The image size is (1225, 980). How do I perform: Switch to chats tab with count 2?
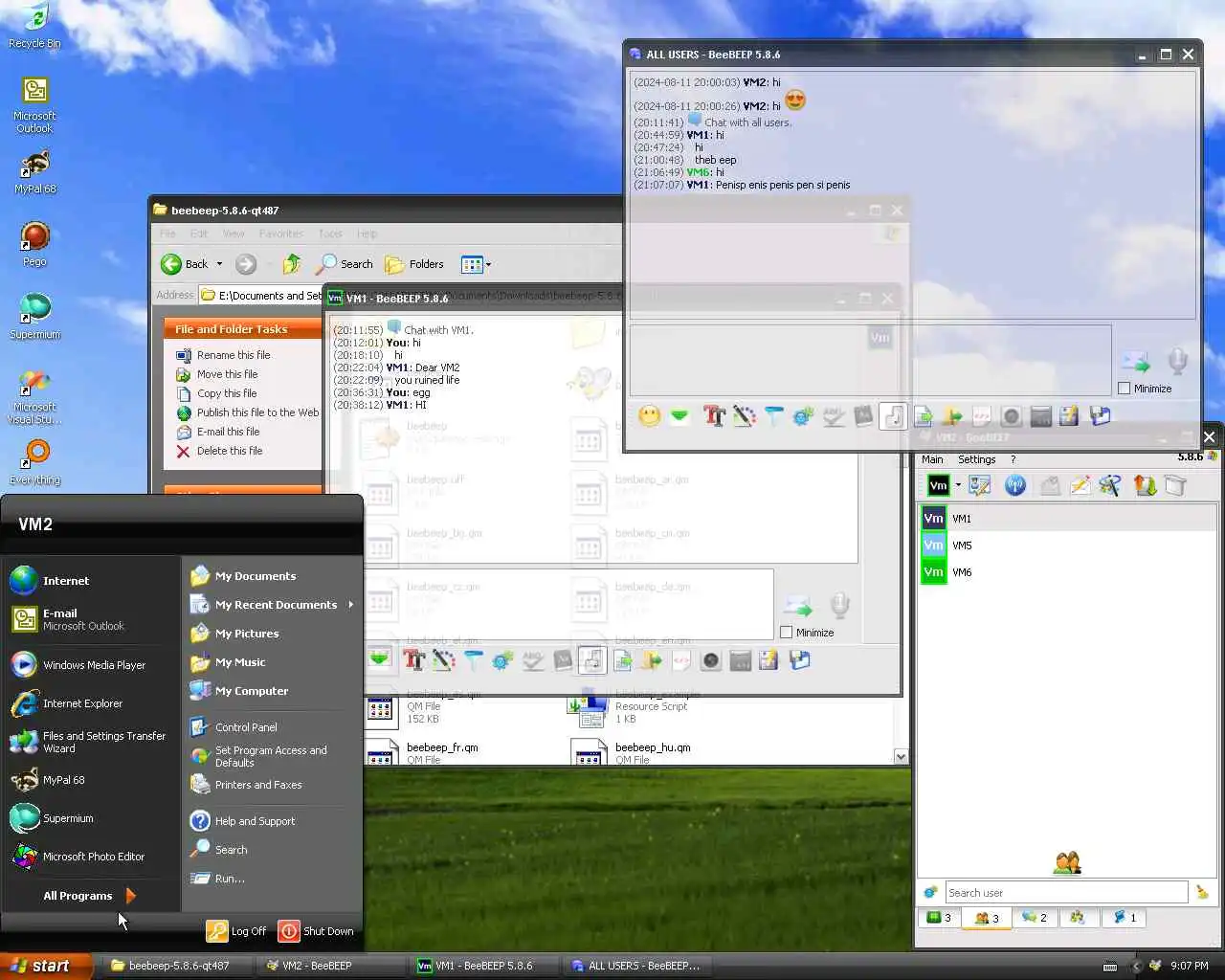1035,918
